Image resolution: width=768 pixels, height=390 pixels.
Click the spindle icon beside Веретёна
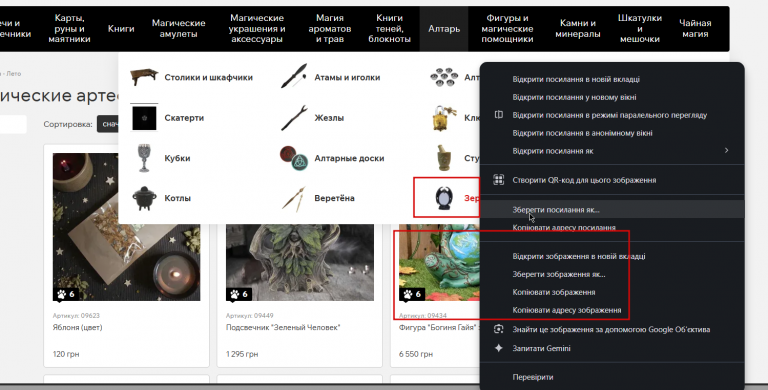point(294,198)
